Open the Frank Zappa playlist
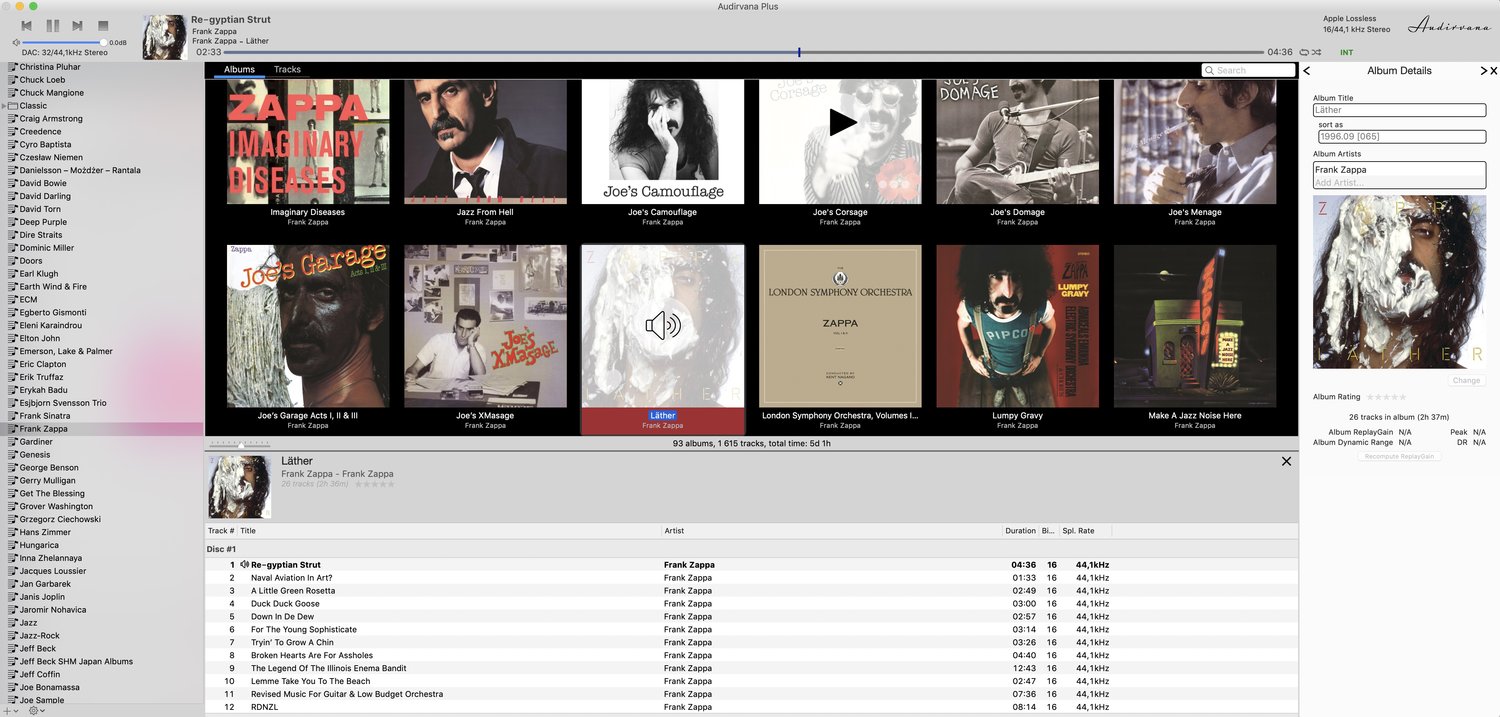The height and width of the screenshot is (717, 1500). [102, 429]
